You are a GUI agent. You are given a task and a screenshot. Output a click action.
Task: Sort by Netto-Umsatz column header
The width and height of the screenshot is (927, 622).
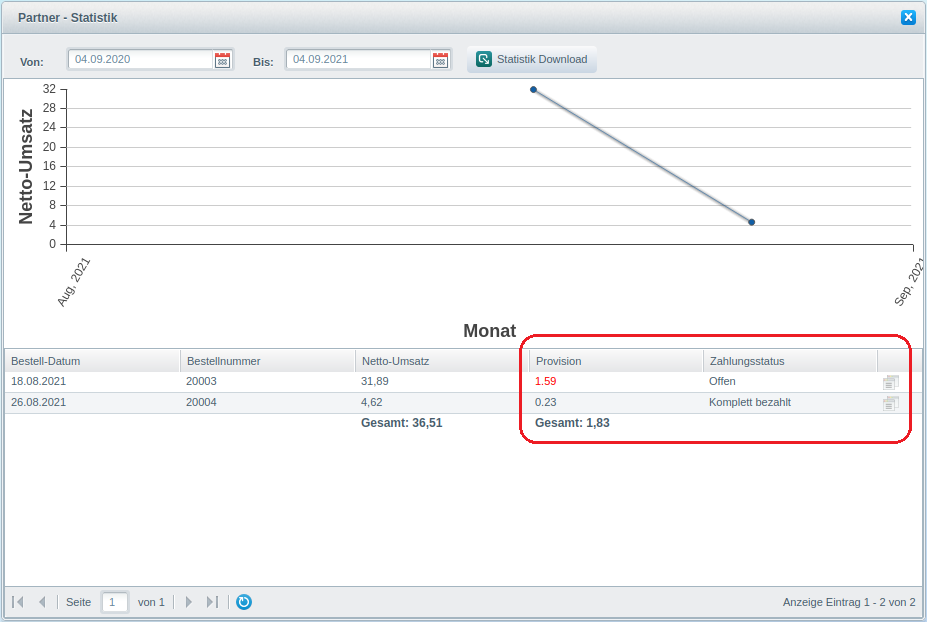click(x=442, y=361)
